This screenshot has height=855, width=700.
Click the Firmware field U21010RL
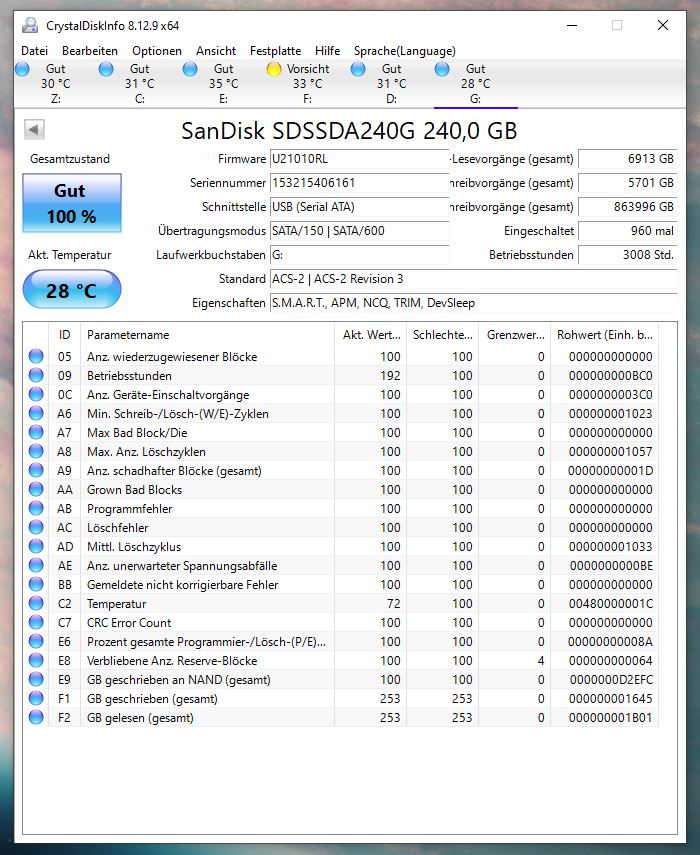coord(359,159)
